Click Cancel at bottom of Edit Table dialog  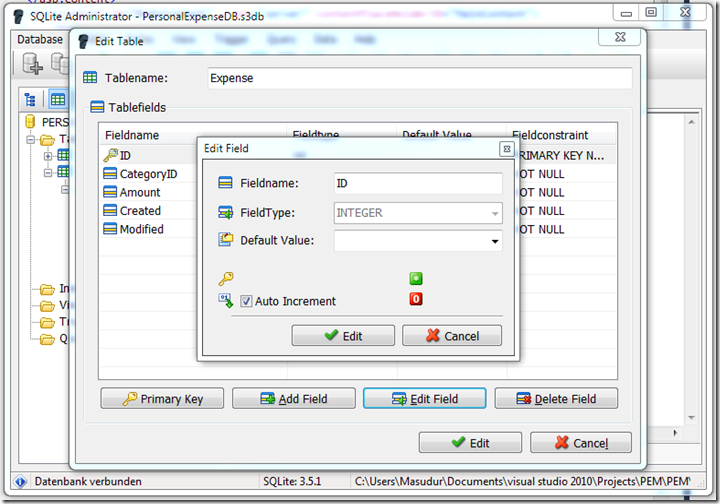coord(581,442)
